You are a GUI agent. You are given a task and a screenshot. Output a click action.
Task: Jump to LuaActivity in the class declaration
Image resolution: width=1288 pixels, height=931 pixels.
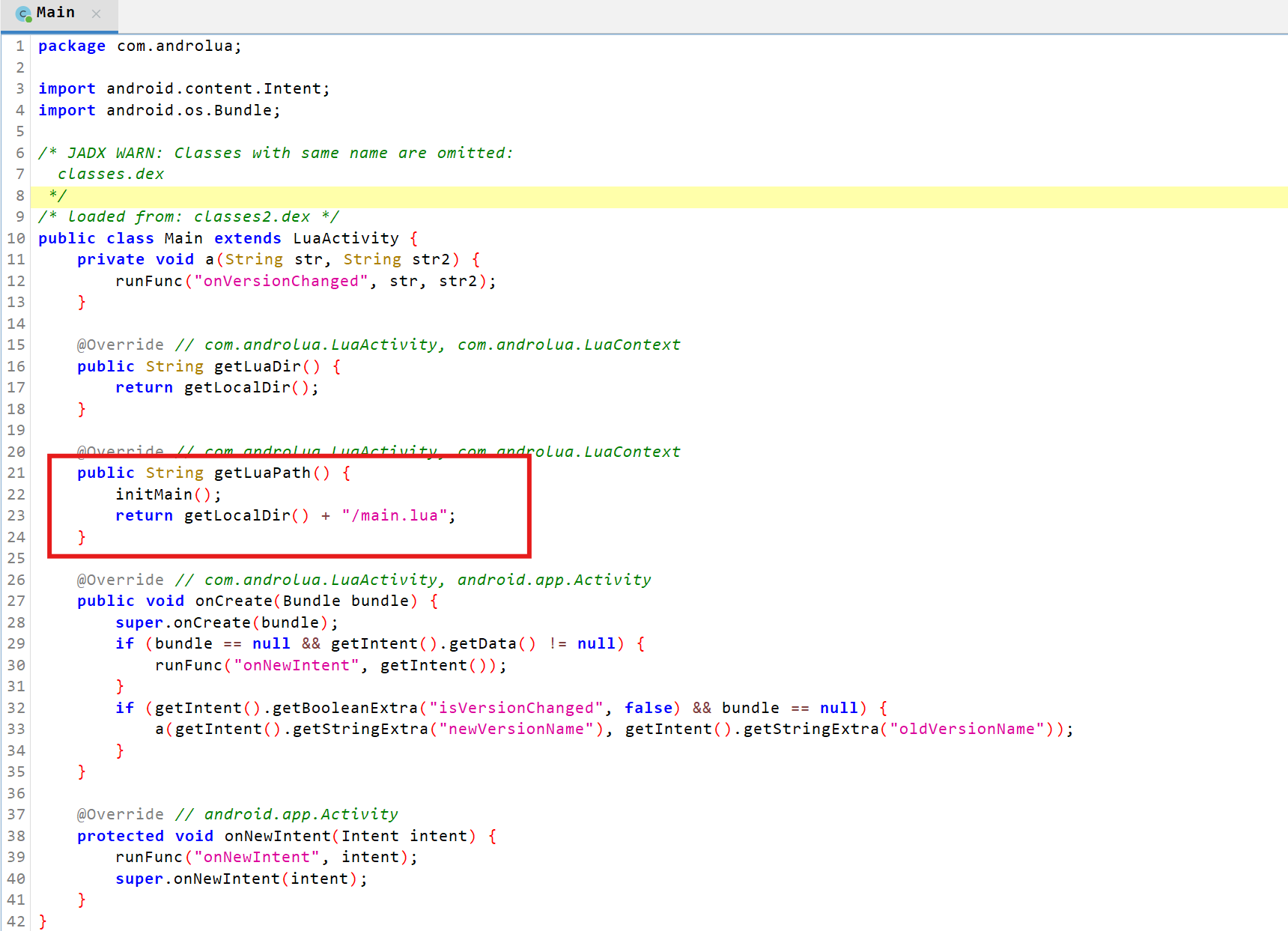[x=345, y=238]
